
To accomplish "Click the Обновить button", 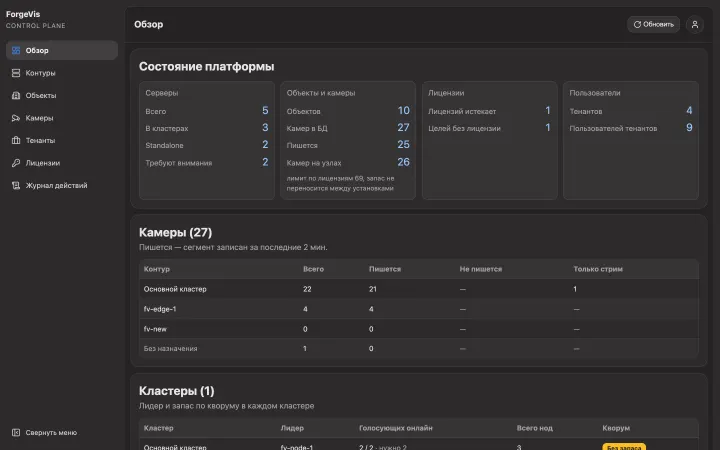I will click(x=653, y=24).
